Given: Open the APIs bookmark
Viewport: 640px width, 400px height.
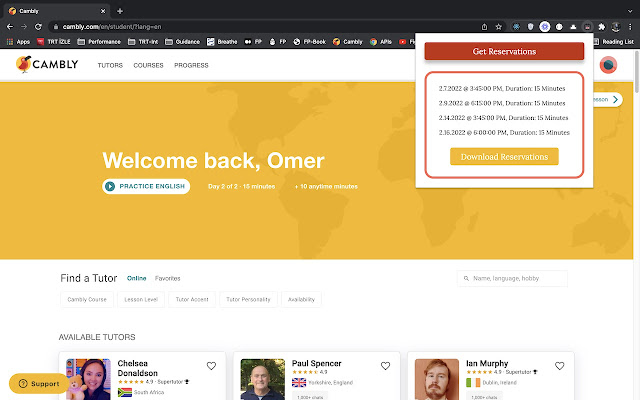Looking at the screenshot, I should click(x=381, y=42).
